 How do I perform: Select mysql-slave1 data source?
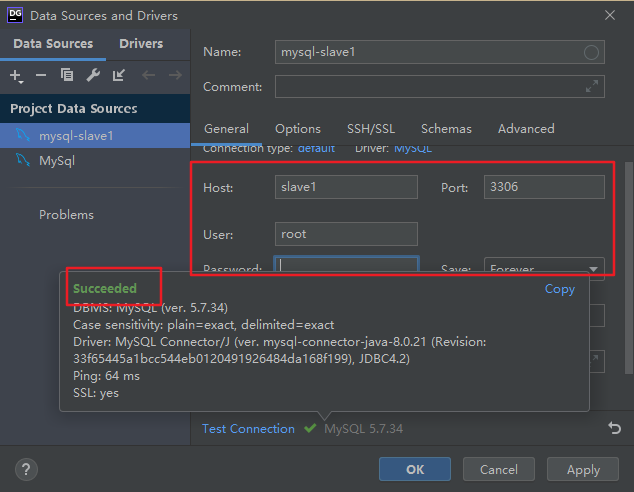[x=95, y=135]
